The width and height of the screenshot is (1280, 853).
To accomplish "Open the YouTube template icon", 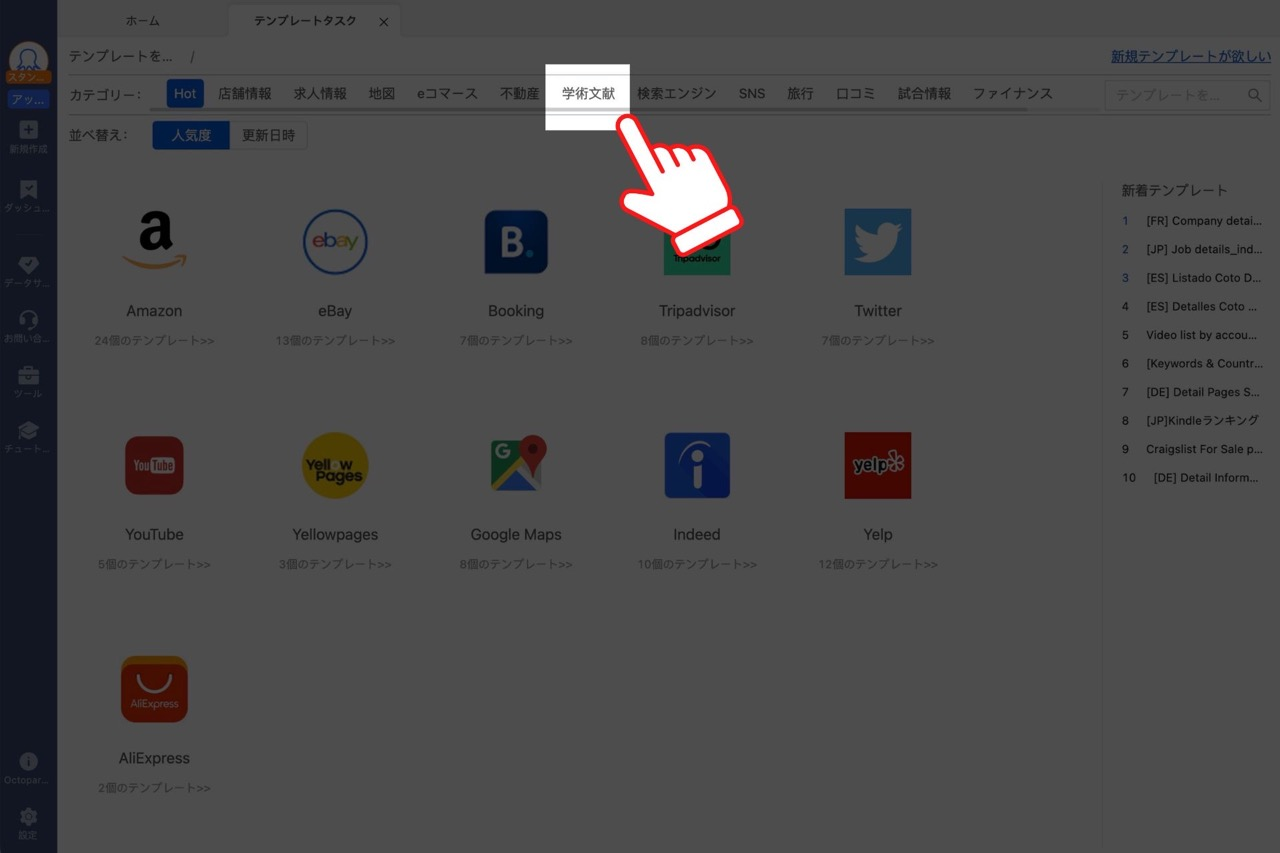I will click(154, 465).
